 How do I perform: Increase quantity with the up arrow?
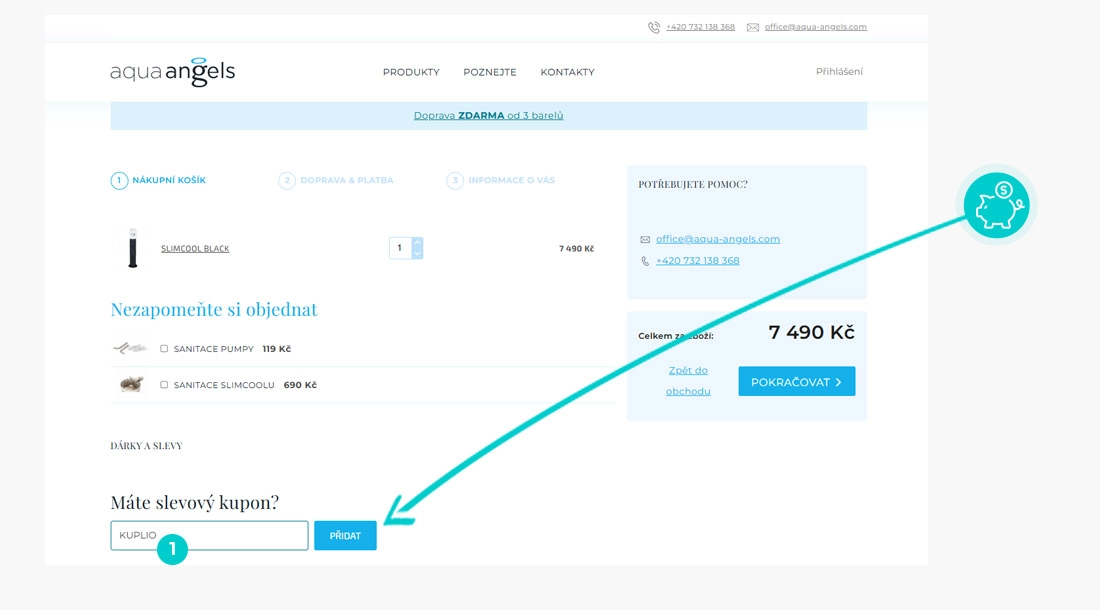pyautogui.click(x=417, y=243)
